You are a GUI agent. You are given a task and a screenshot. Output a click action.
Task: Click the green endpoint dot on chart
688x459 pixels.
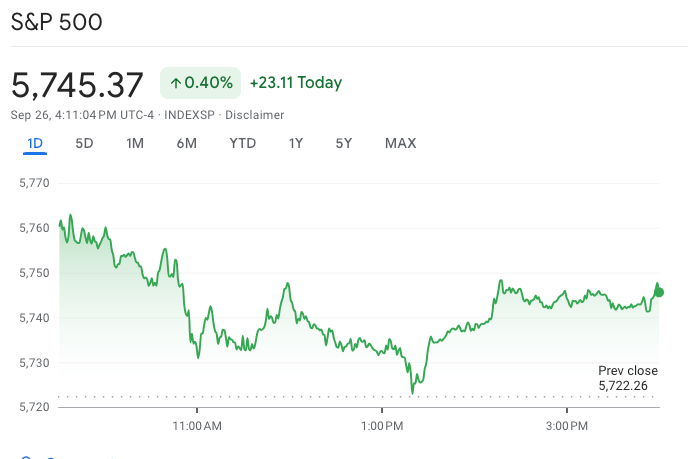point(658,292)
